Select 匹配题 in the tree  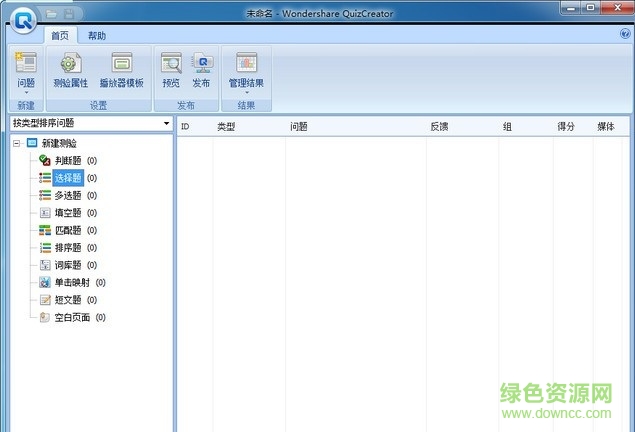[68, 230]
